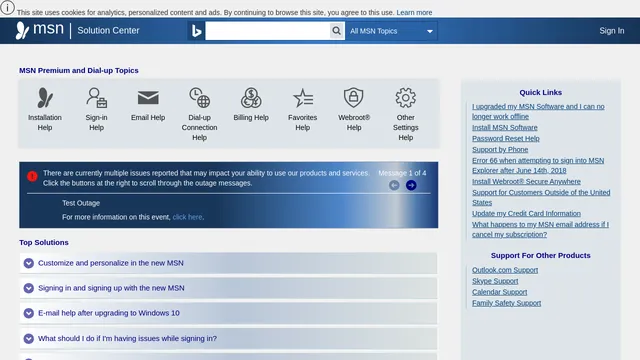Screen dimensions: 640x360
Task: Click 'Support For Other Products' heading
Action: [x=540, y=256]
